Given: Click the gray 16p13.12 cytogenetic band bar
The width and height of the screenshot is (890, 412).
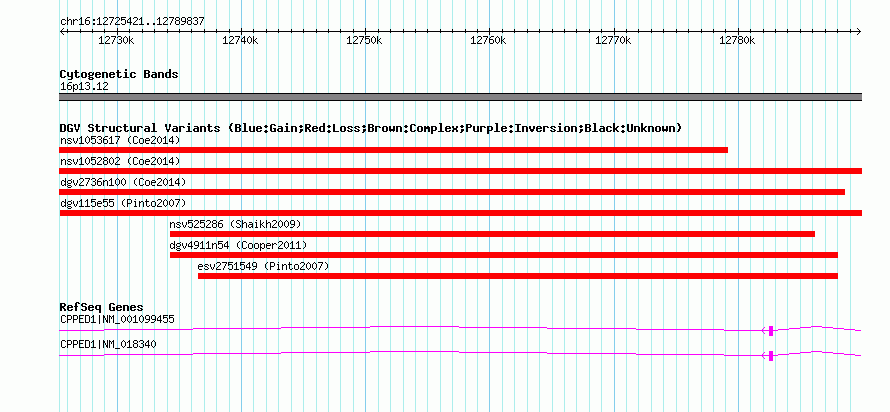Looking at the screenshot, I should 460,97.
